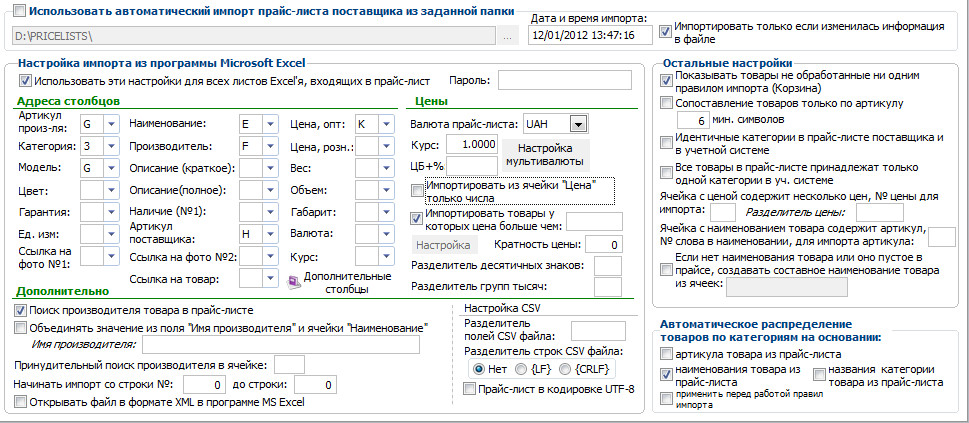Open the Ссылка на фото №2 dropdown

[x=270, y=256]
